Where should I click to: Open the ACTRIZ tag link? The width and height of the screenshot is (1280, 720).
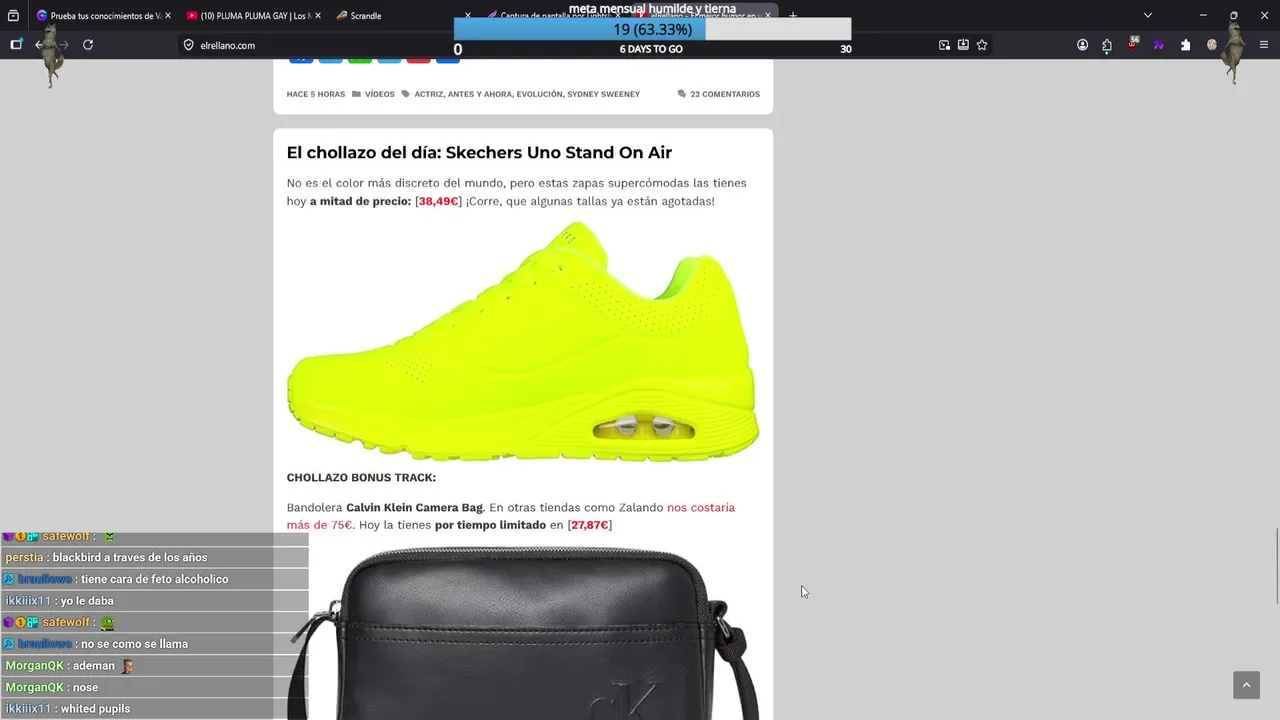tap(428, 94)
